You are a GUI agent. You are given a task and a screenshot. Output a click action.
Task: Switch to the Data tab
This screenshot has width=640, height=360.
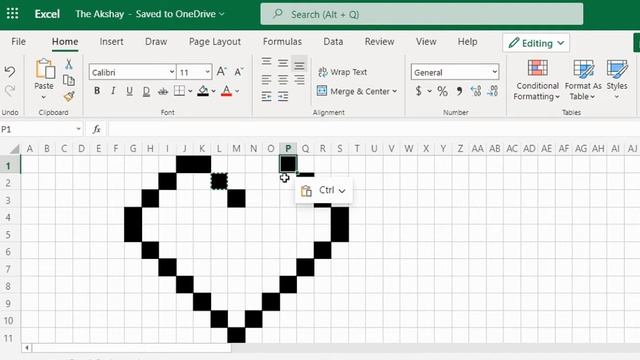[333, 42]
